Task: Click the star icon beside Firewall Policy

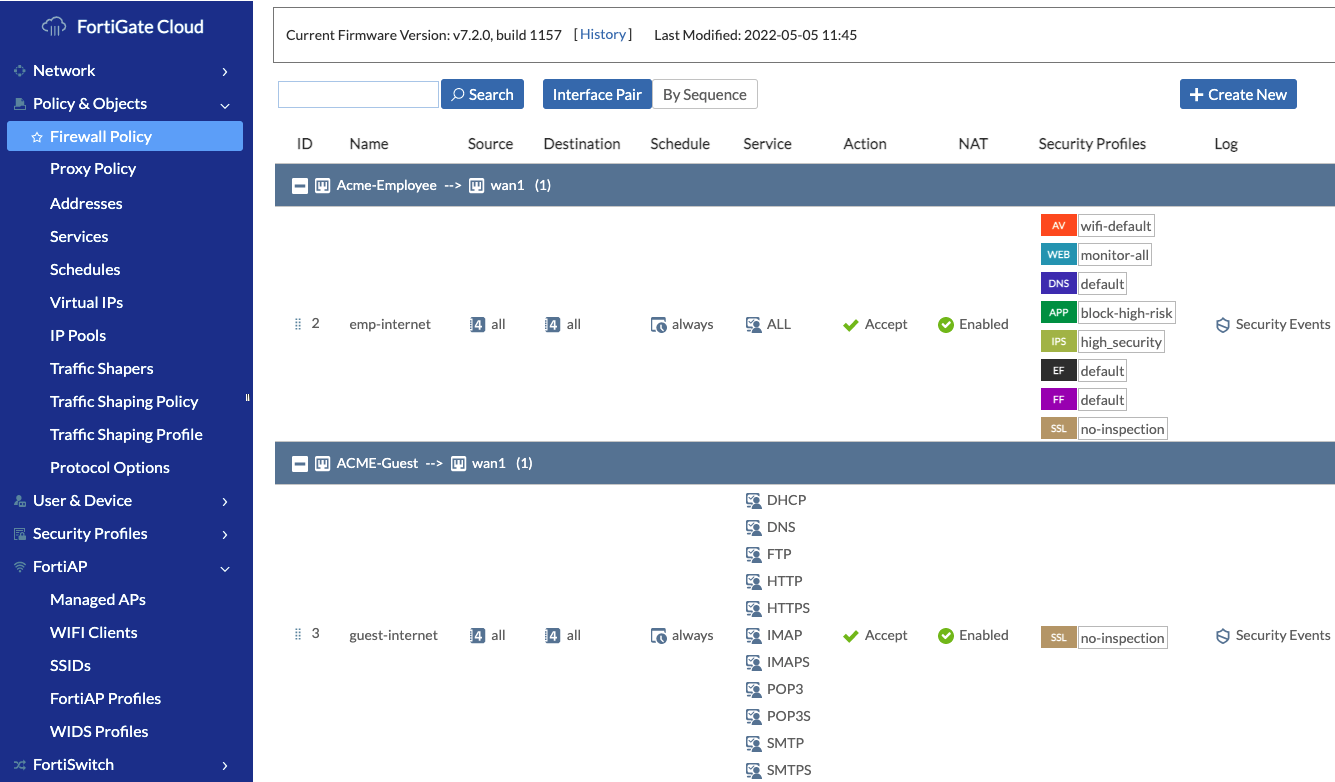Action: point(37,137)
